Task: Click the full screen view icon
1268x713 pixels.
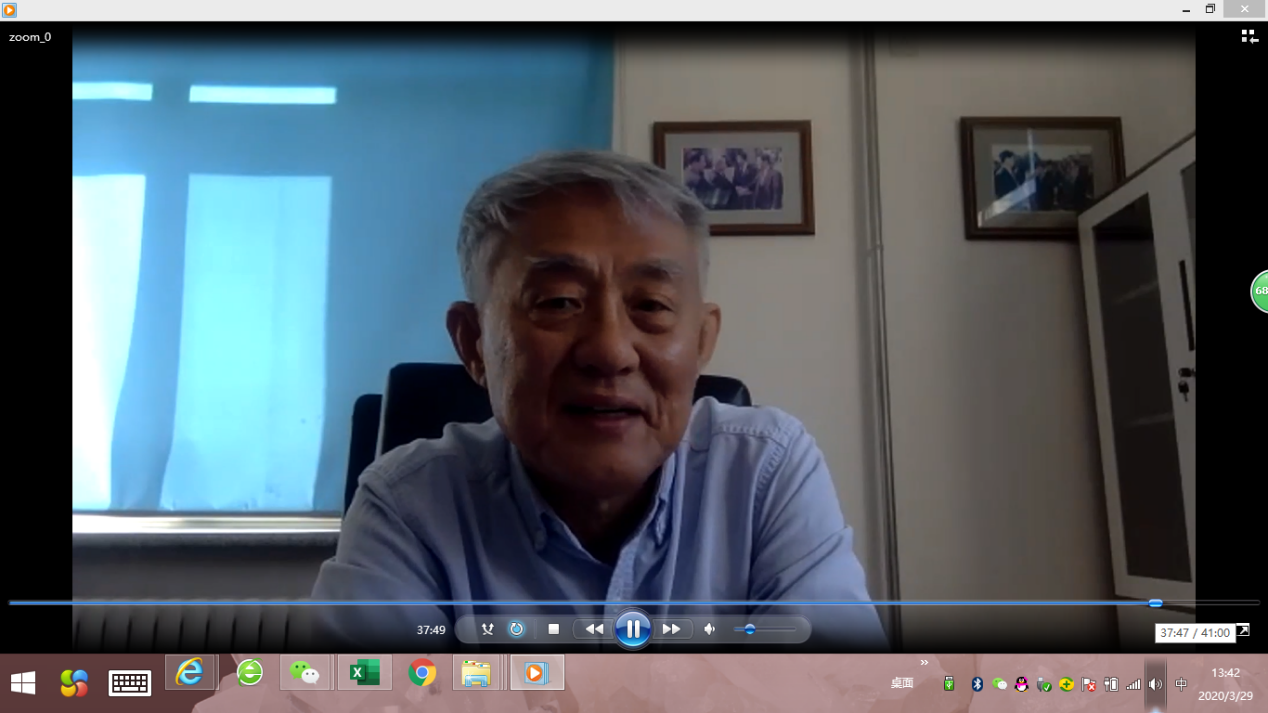Action: pyautogui.click(x=1243, y=630)
